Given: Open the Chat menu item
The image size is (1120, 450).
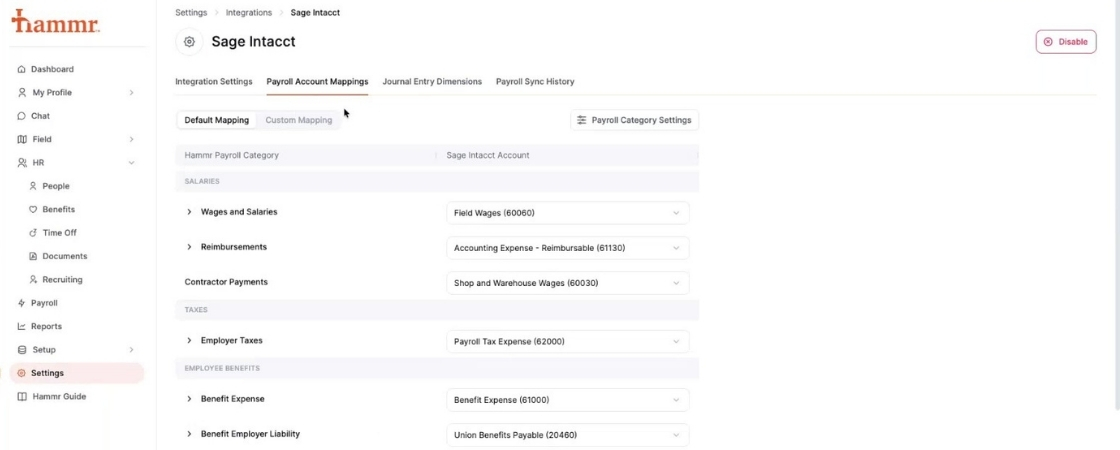Looking at the screenshot, I should 77,116.
